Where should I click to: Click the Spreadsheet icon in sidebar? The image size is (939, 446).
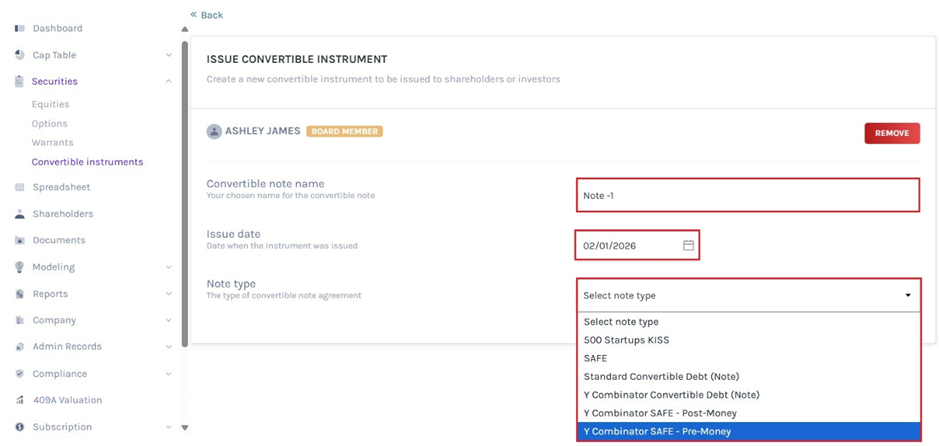tap(20, 187)
